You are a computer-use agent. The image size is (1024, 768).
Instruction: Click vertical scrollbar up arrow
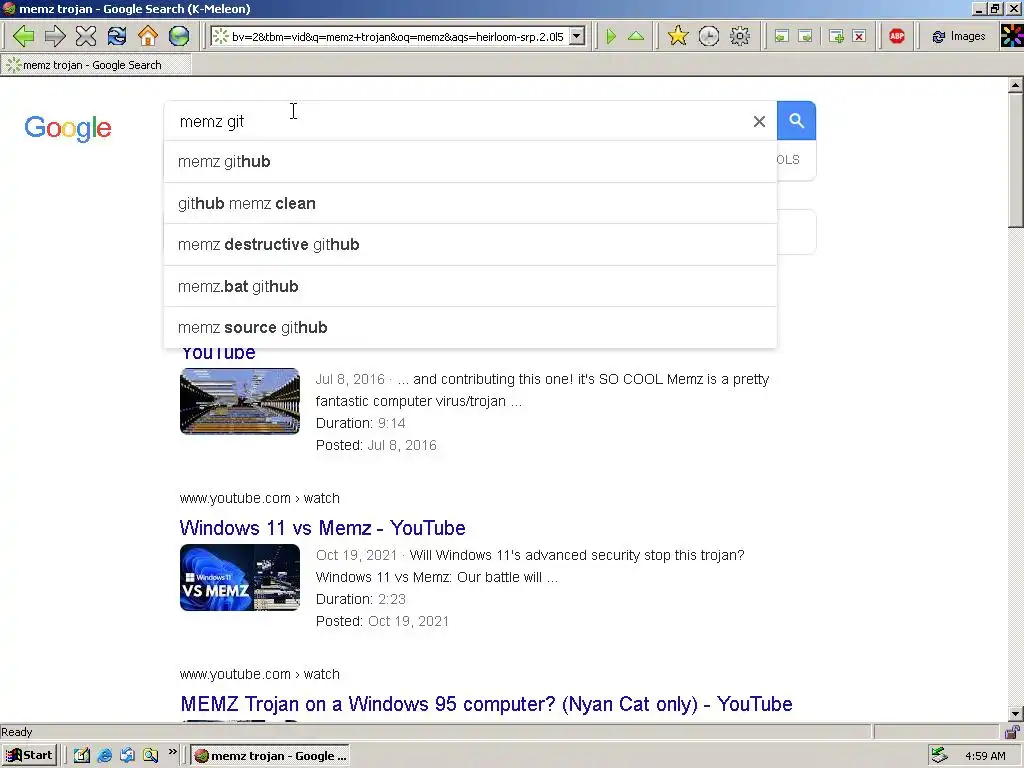(x=1016, y=85)
